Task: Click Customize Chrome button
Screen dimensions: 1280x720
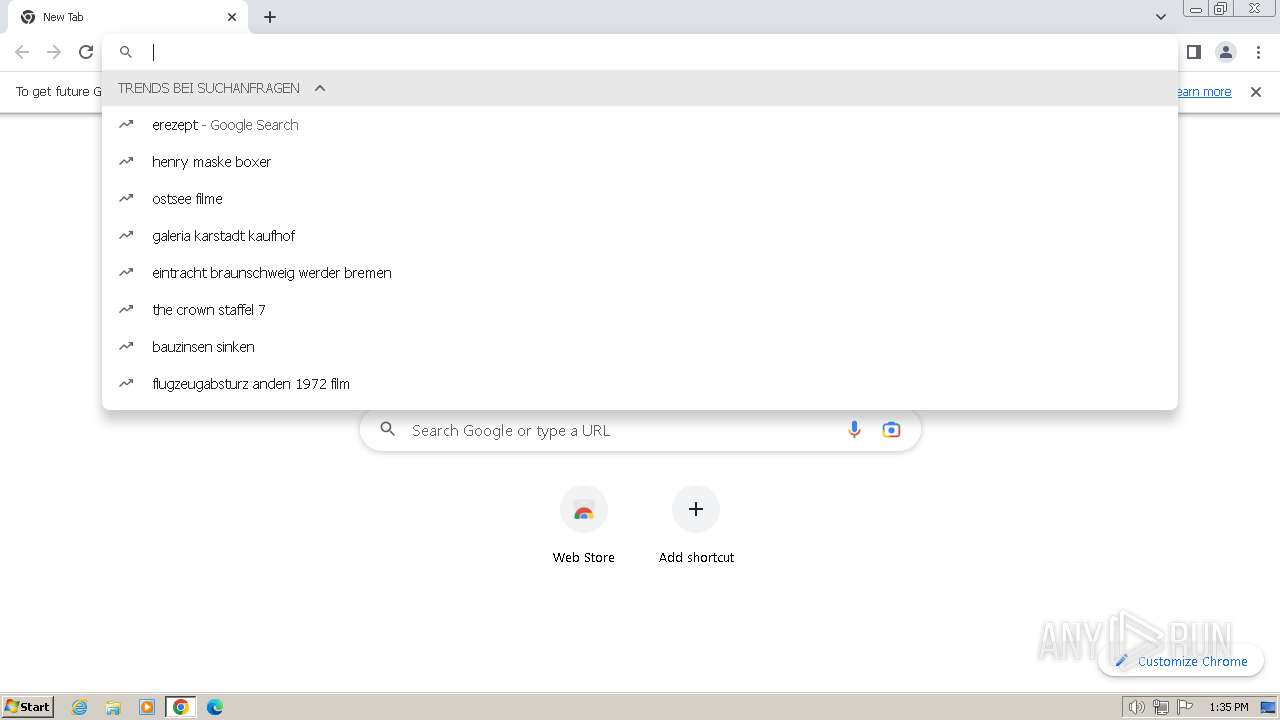Action: point(1181,661)
